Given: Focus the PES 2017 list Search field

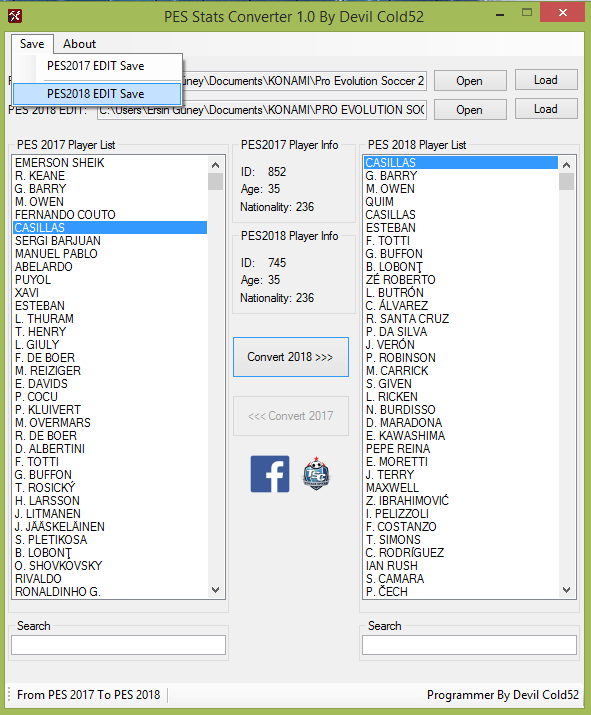Looking at the screenshot, I should 119,645.
